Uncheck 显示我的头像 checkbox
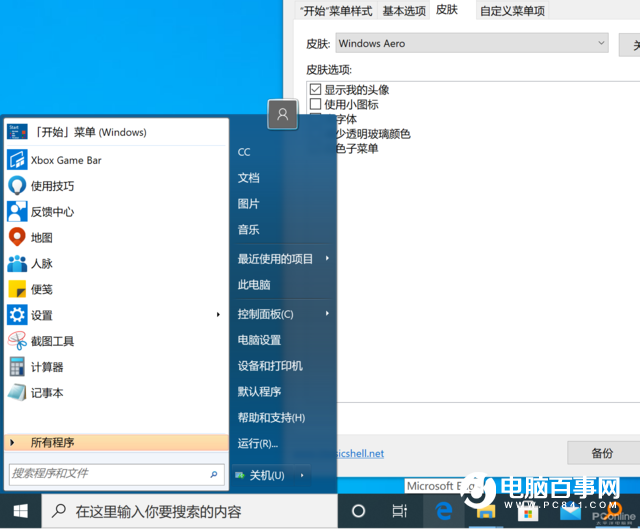 (316, 90)
